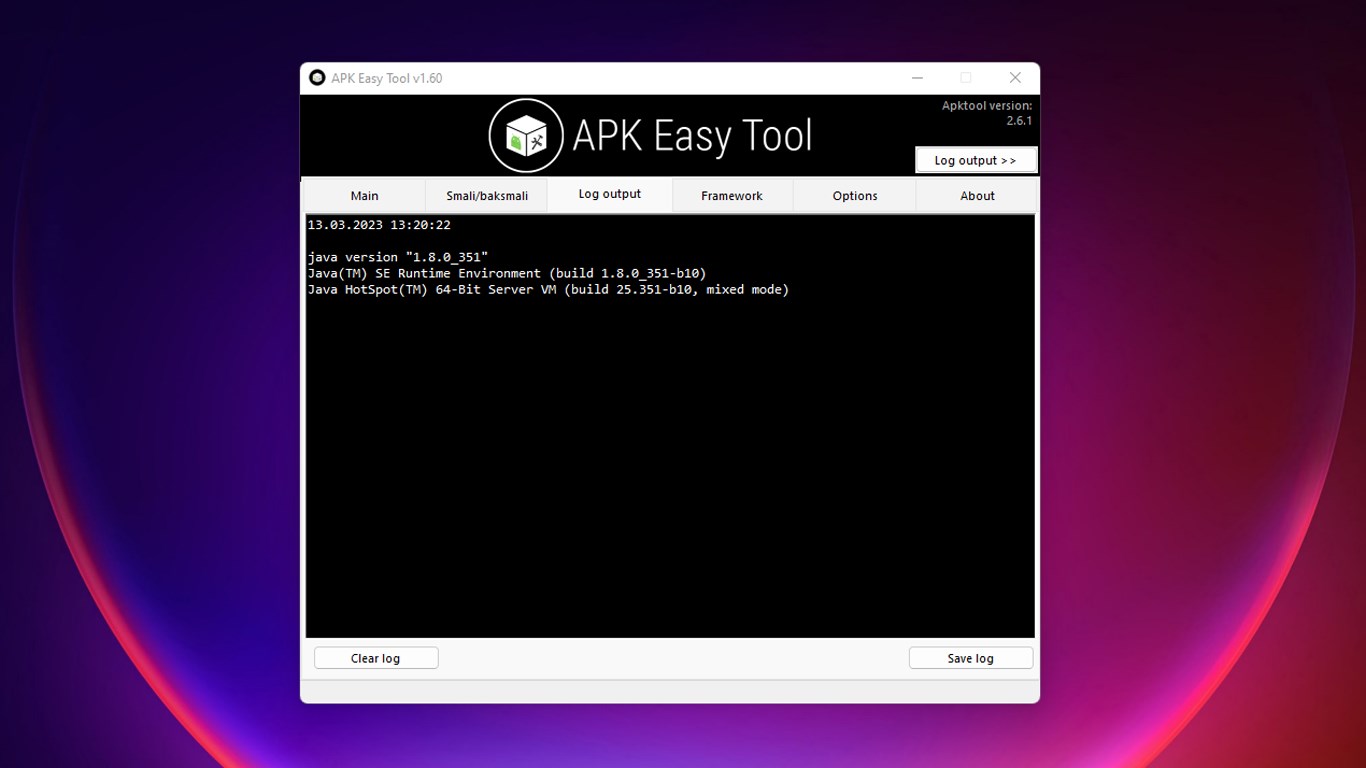Open the Main tab

point(364,196)
